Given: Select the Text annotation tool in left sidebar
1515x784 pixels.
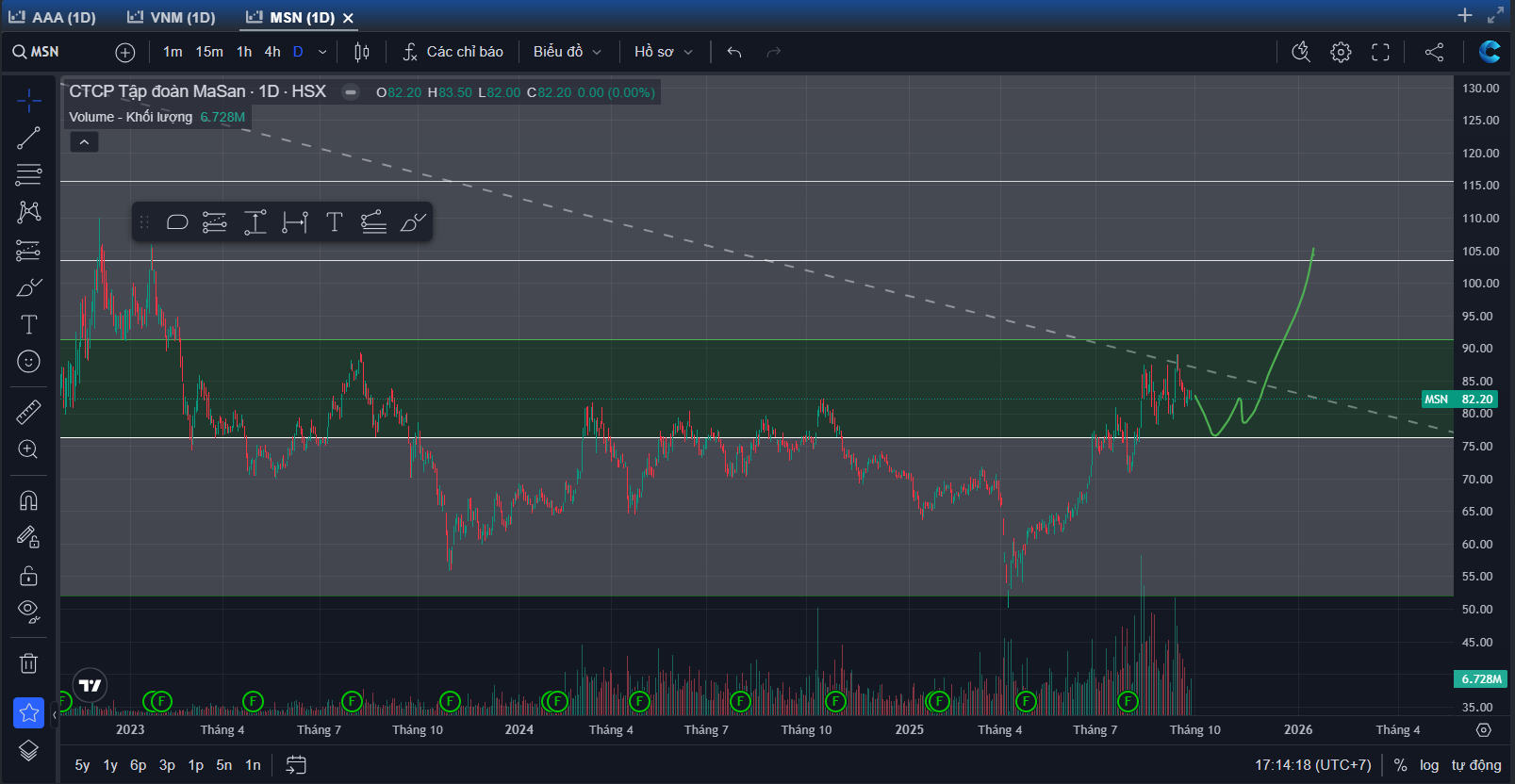Looking at the screenshot, I should pos(28,325).
